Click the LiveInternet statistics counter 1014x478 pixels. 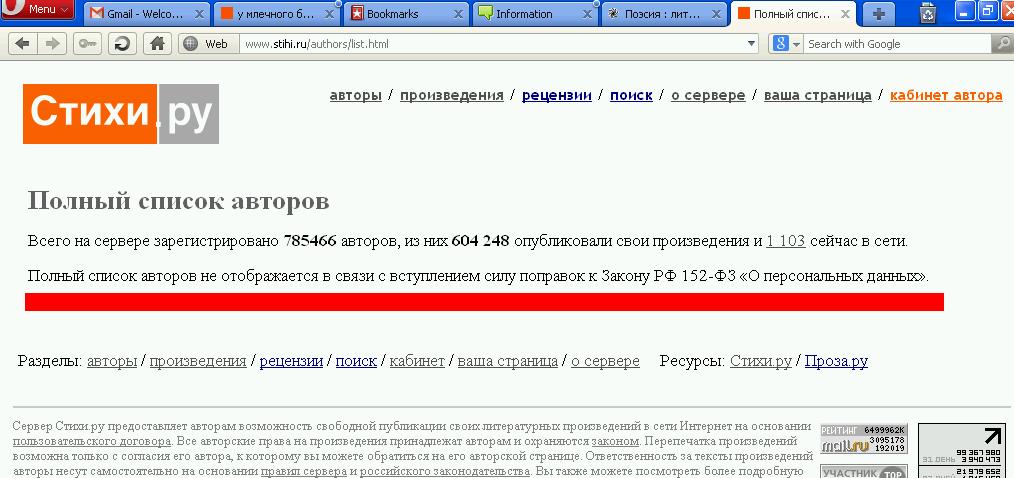click(962, 451)
